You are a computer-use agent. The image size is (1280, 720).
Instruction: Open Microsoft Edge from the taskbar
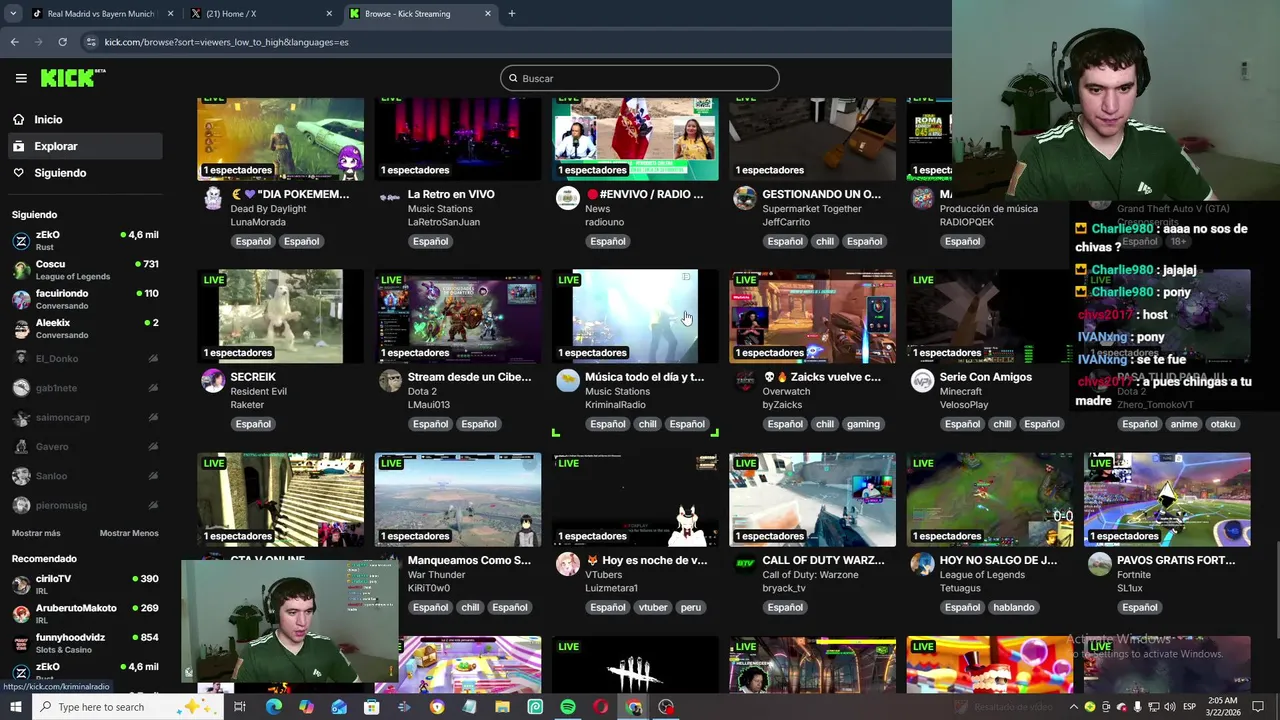274,707
